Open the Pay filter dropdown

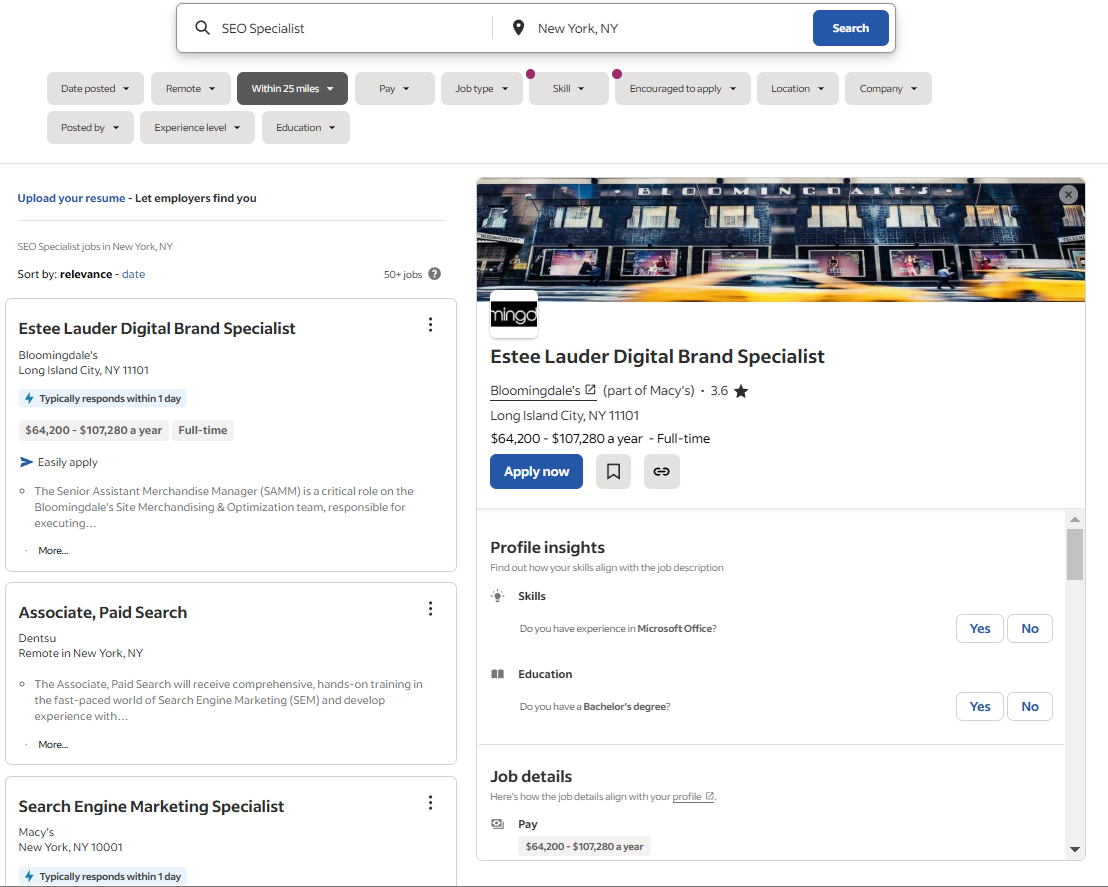click(x=394, y=88)
